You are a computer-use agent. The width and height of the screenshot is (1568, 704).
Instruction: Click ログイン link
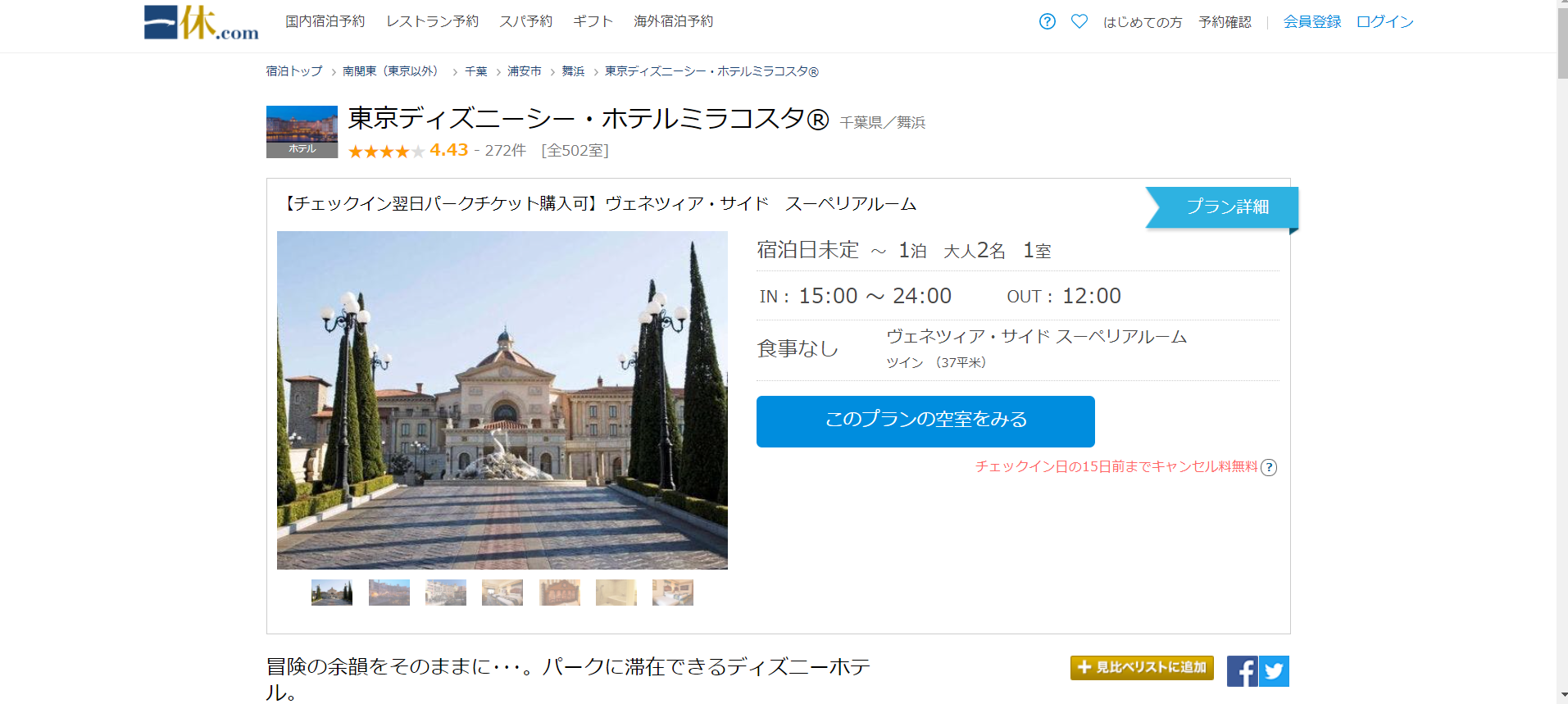tap(1385, 22)
